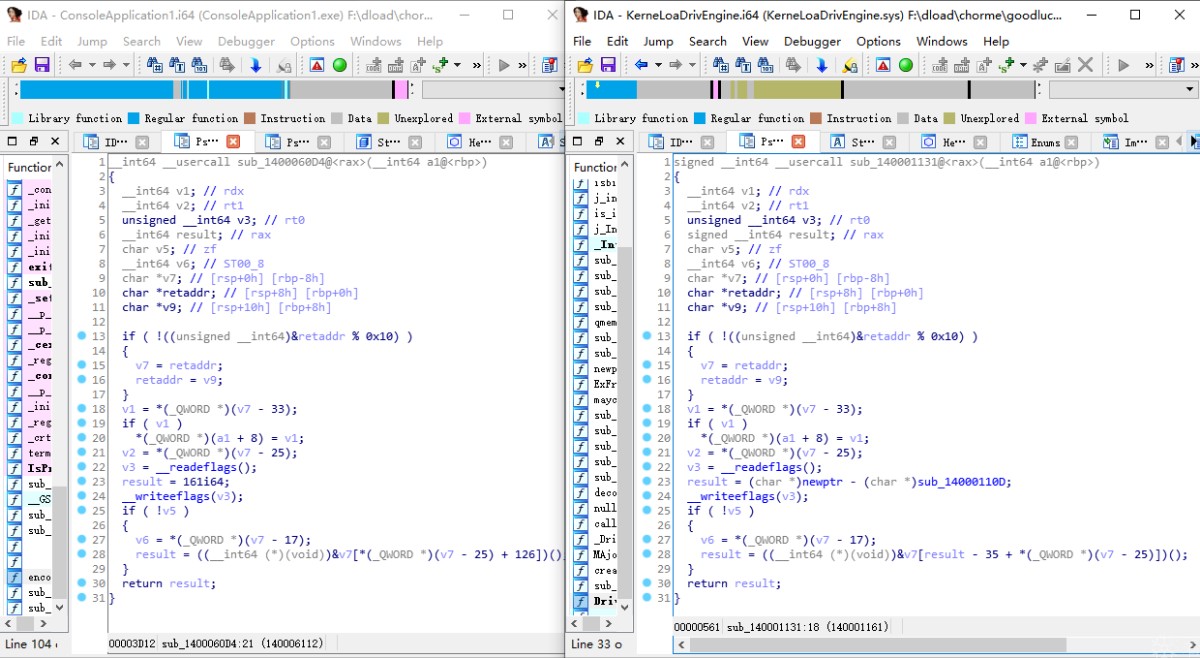
Task: Click padlock icon in KerneLoaDrivEngine toolbar
Action: click(850, 65)
